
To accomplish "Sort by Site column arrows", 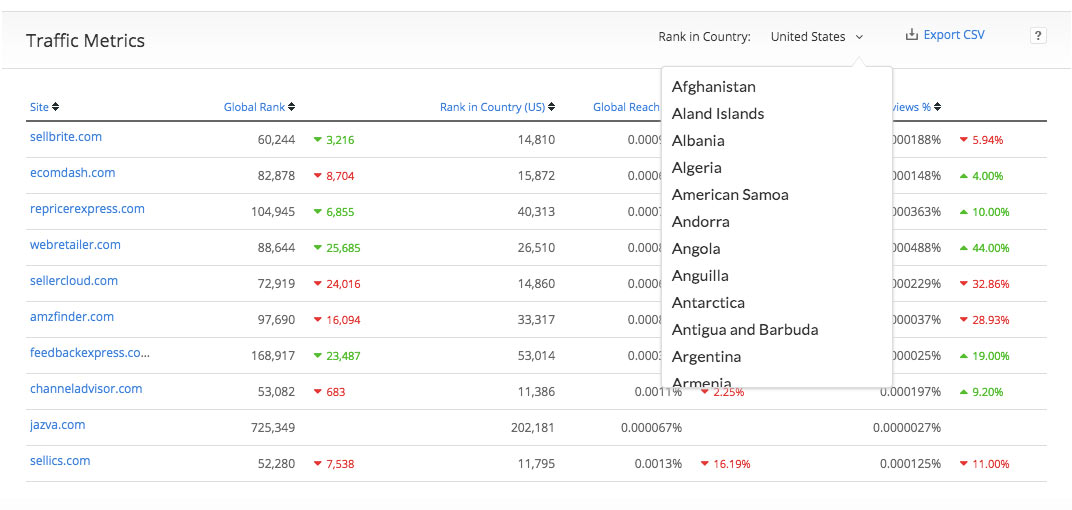I will point(55,107).
